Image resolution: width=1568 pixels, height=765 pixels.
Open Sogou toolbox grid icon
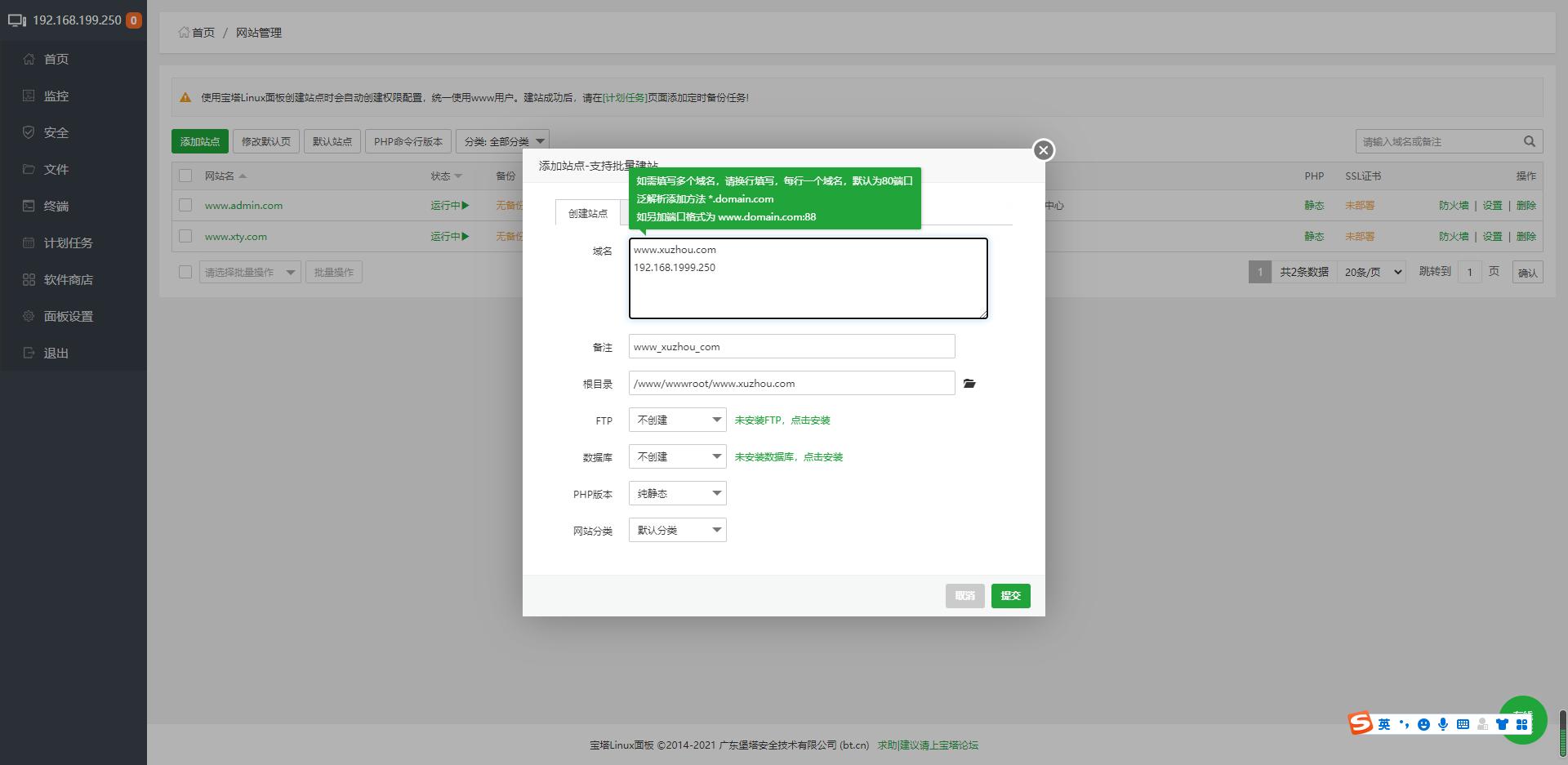click(1521, 724)
